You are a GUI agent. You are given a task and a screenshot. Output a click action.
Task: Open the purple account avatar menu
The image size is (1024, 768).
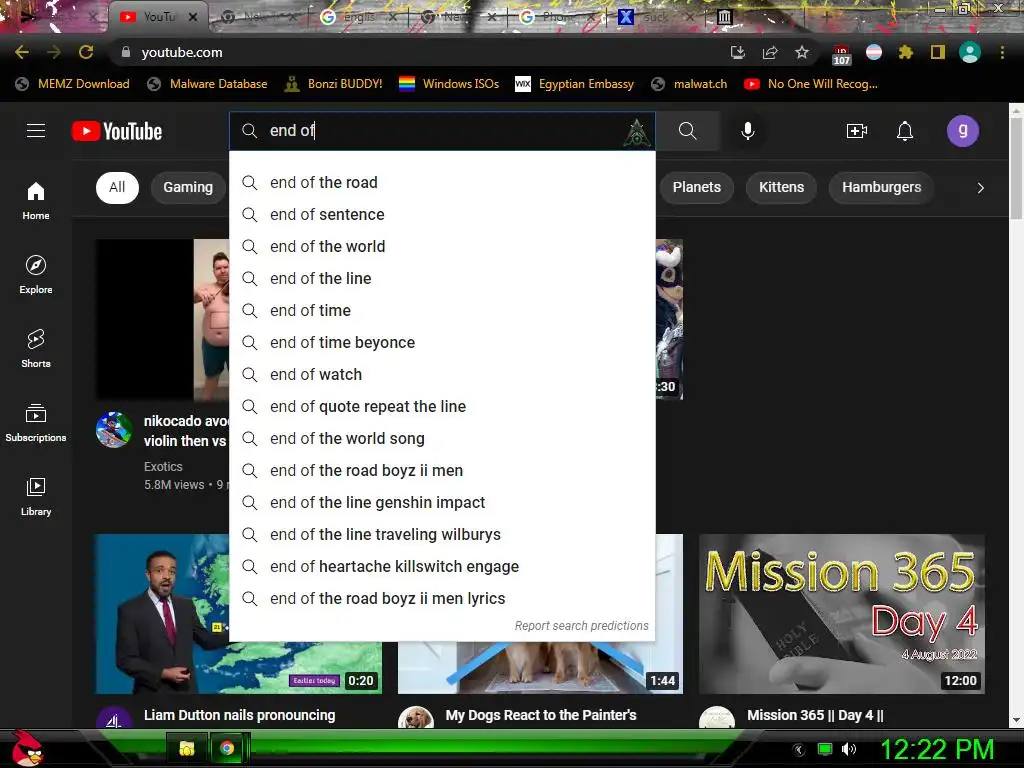coord(963,131)
